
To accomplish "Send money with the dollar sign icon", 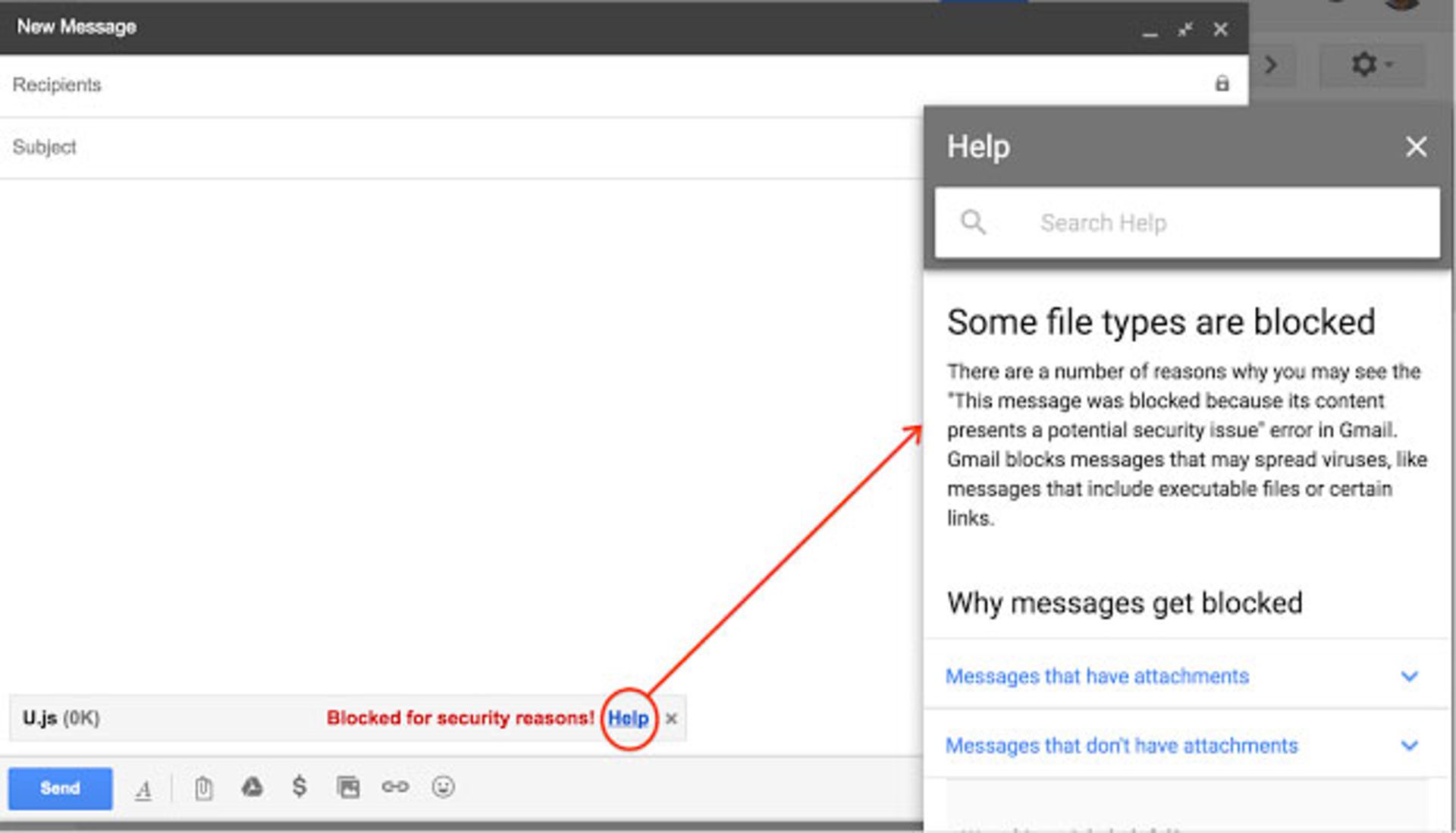I will (x=299, y=788).
